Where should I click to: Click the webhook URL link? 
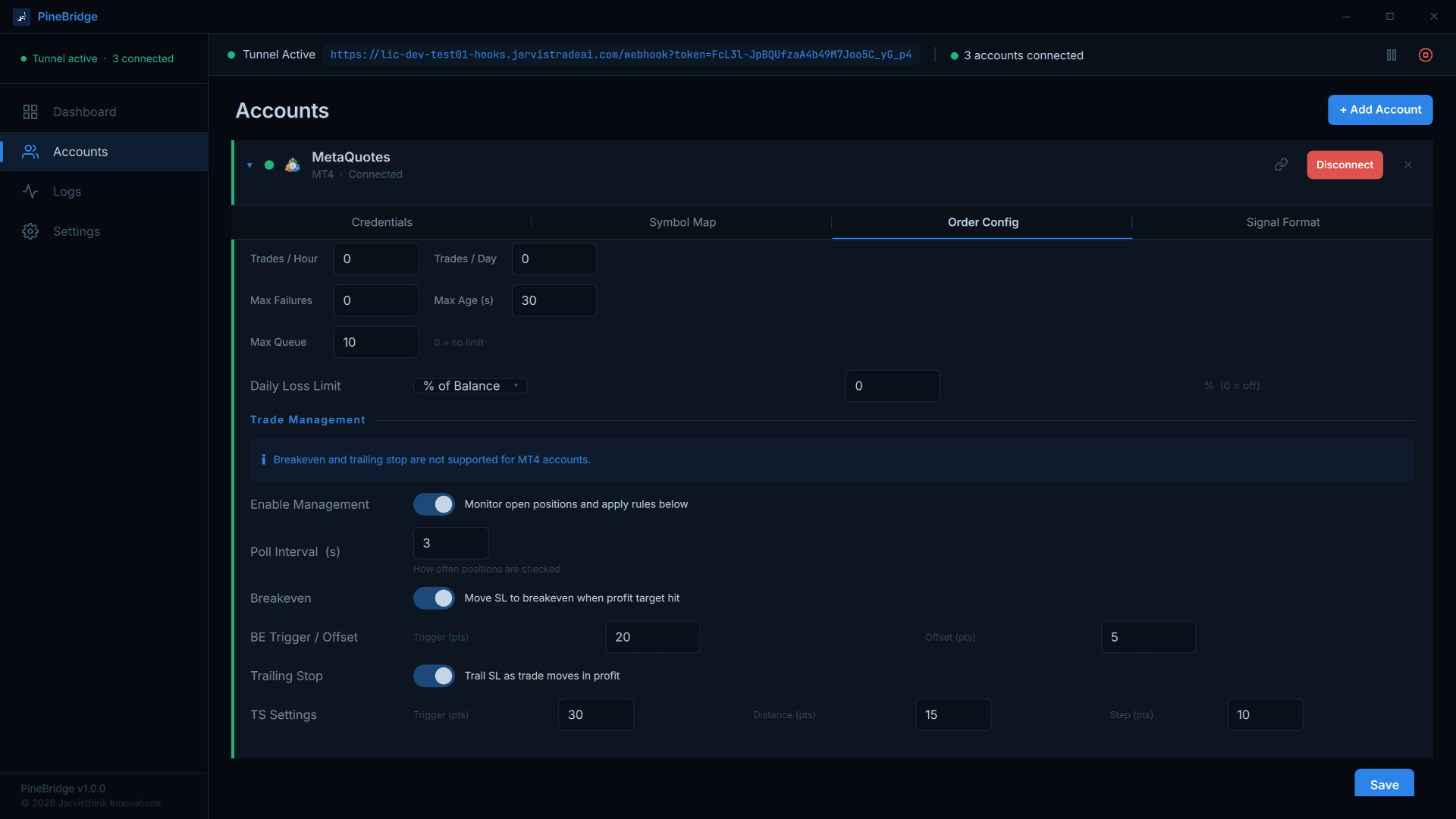[x=621, y=55]
